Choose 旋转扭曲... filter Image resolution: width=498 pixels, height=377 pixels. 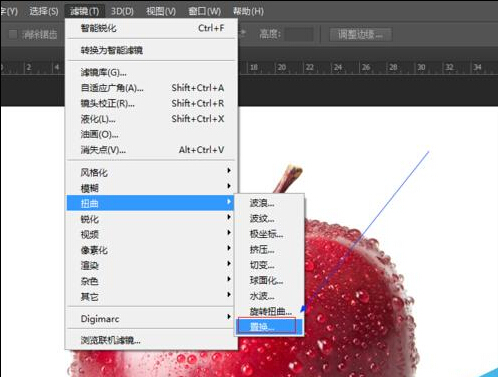[269, 312]
